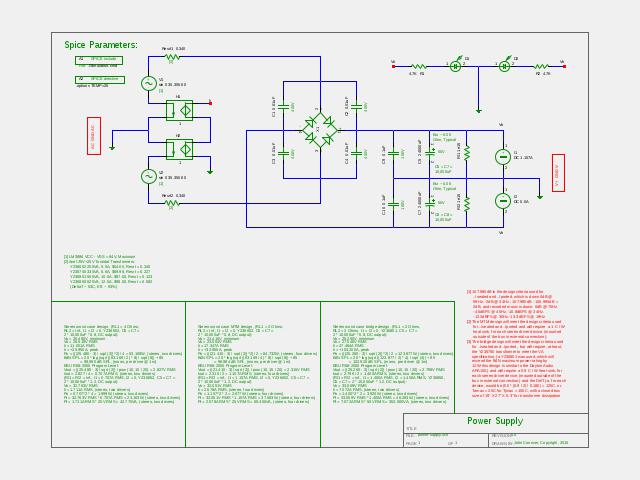The width and height of the screenshot is (640, 480).
Task: Click the left stereo design calculation notes
Action: pos(123,364)
